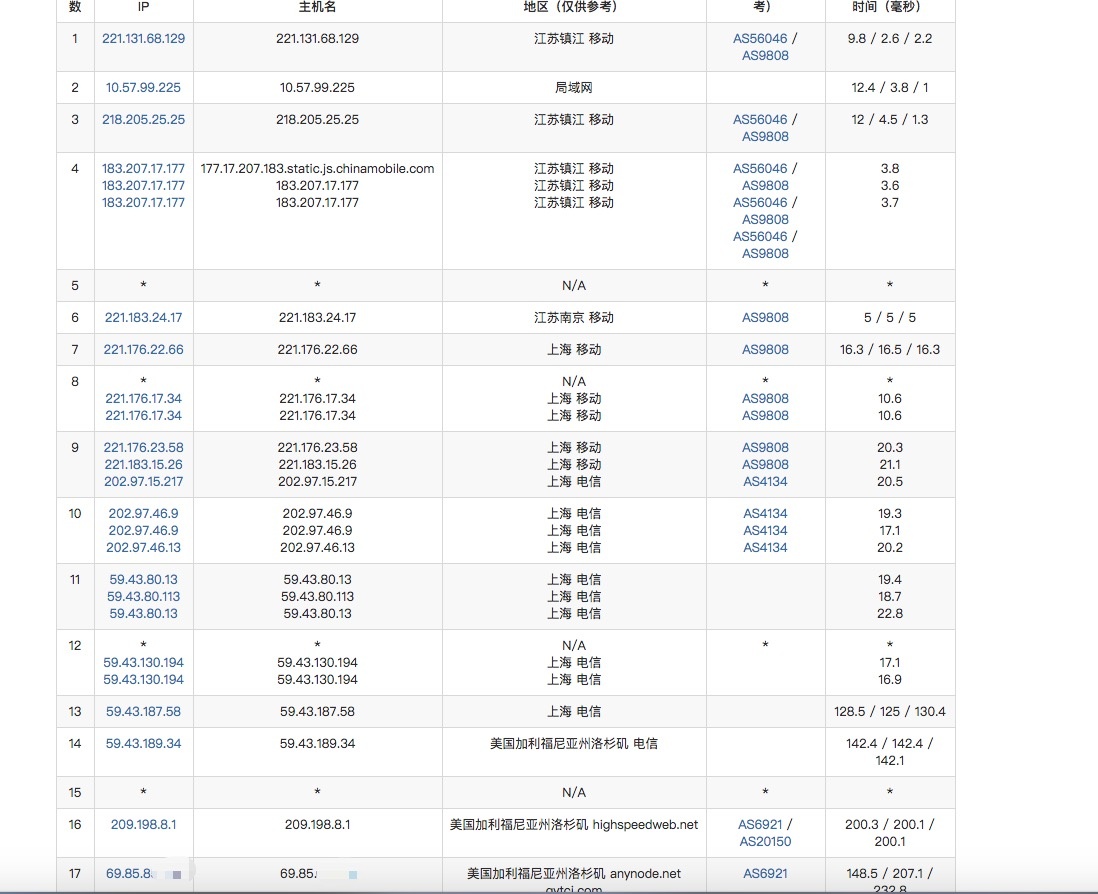Click the 主机名 column header
This screenshot has height=894, width=1098.
[317, 6]
